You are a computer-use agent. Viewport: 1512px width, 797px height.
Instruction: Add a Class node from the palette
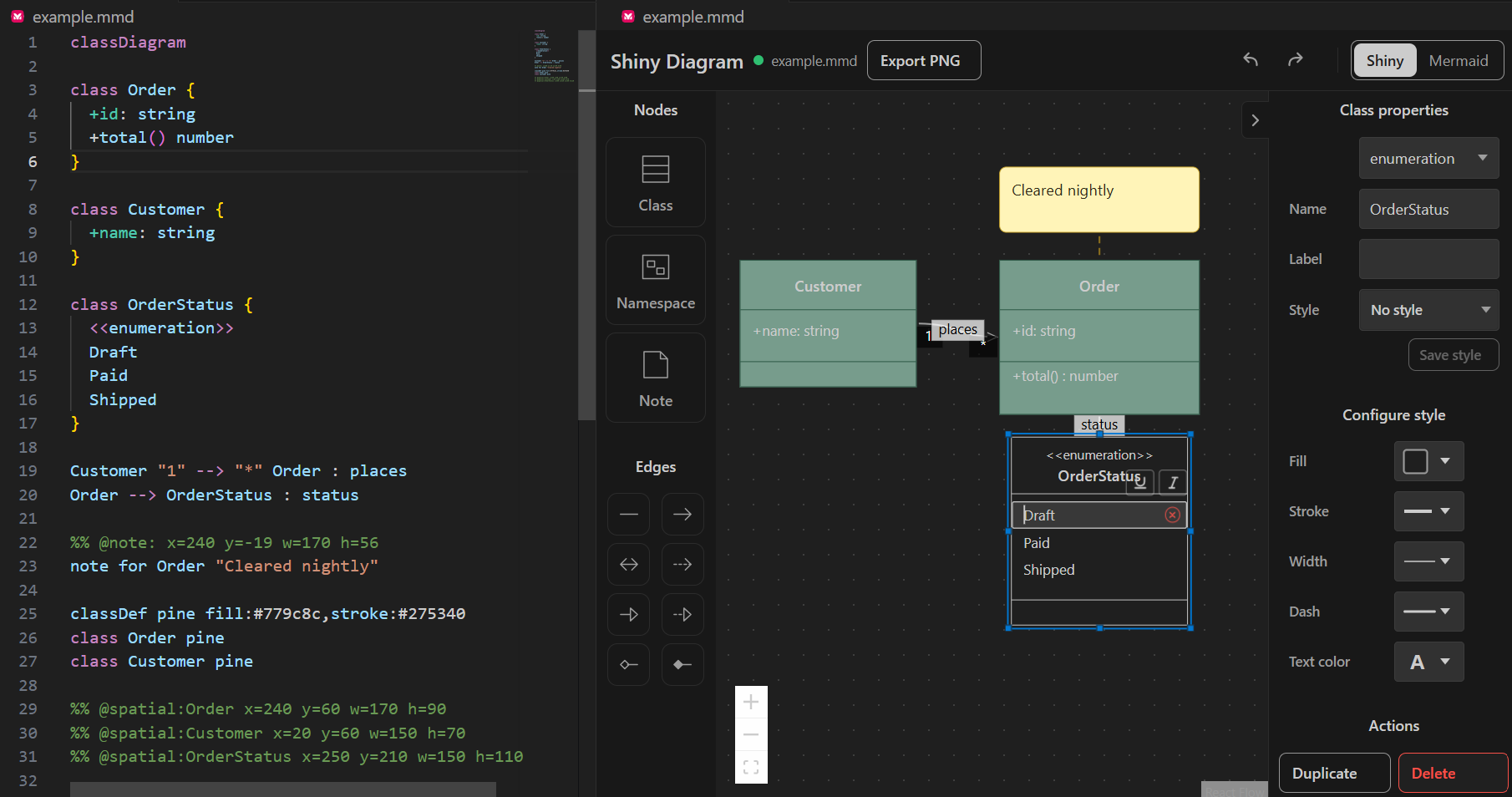(656, 182)
